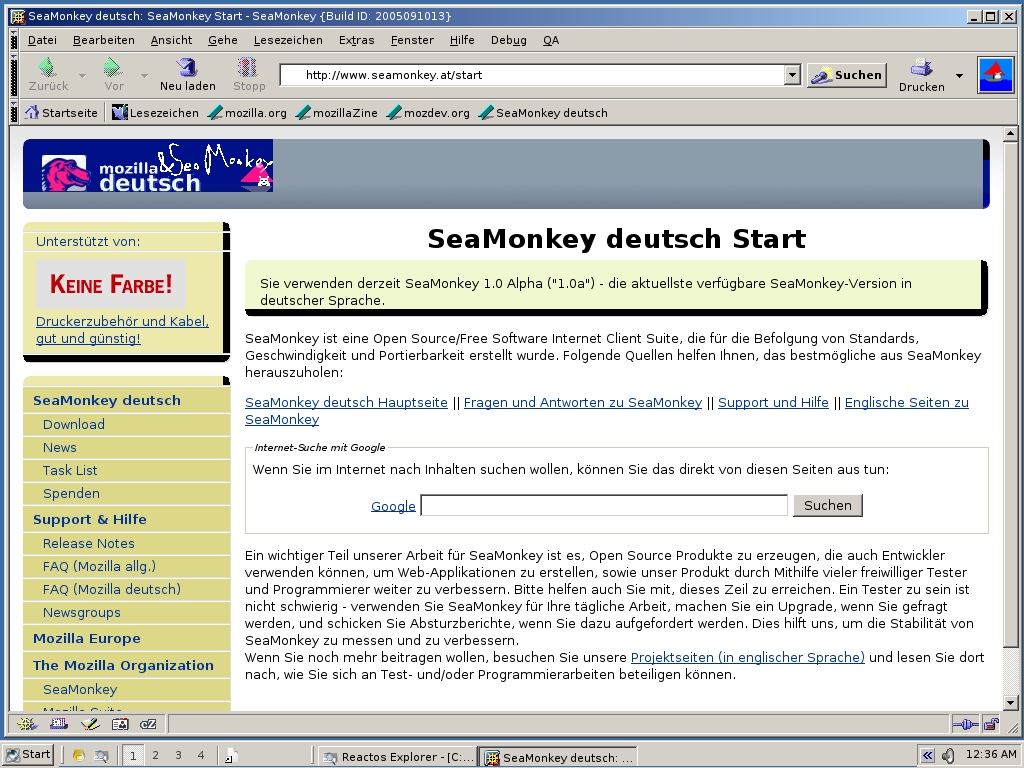Viewport: 1024px width, 768px height.
Task: Open the Vor history dropdown arrow
Action: click(x=144, y=75)
